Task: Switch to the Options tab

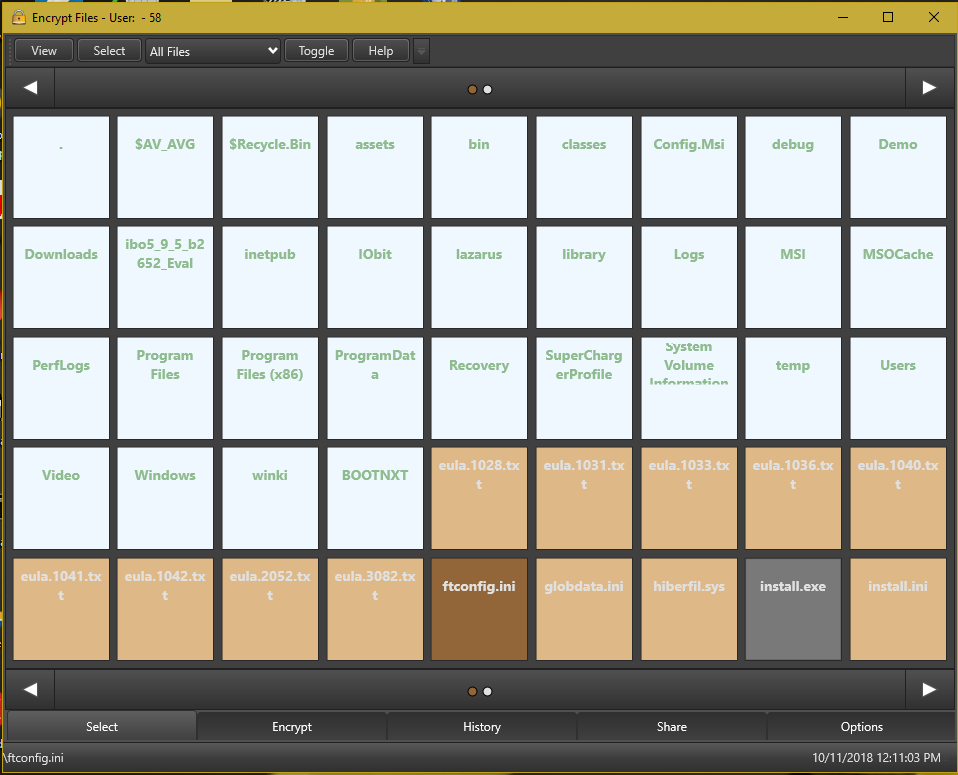Action: 861,727
